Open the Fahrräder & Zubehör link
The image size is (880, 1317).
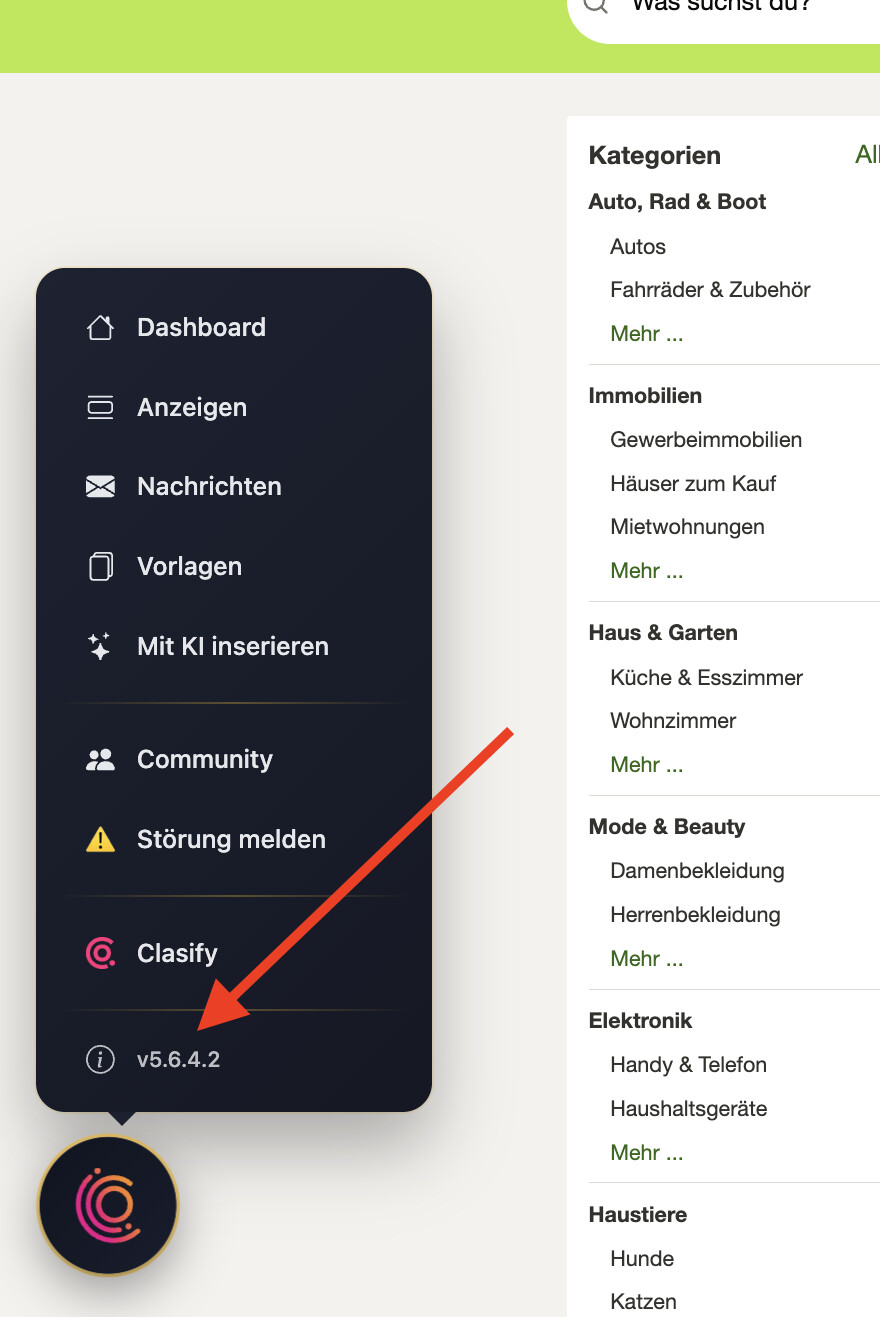coord(710,290)
